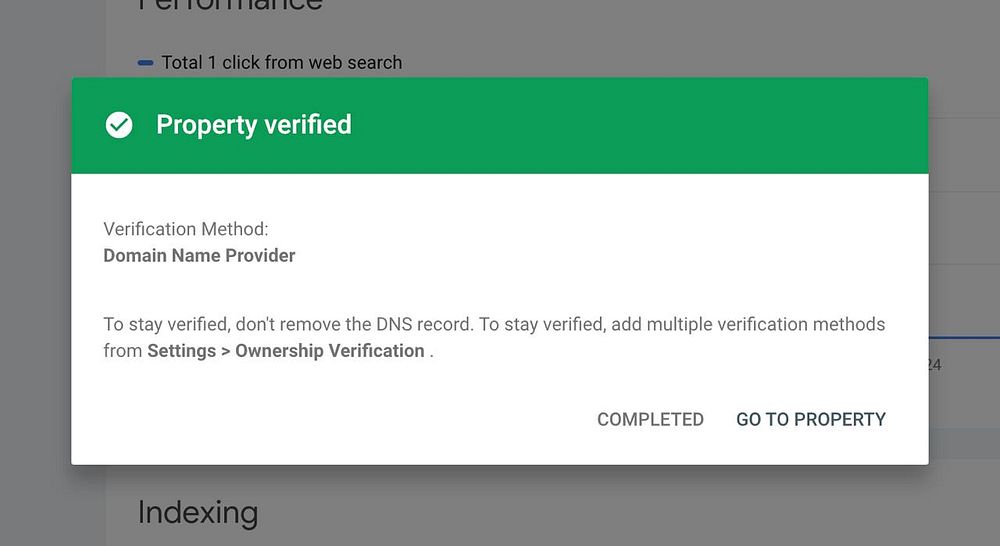
Task: Click the Domain Name Provider text
Action: pos(199,255)
